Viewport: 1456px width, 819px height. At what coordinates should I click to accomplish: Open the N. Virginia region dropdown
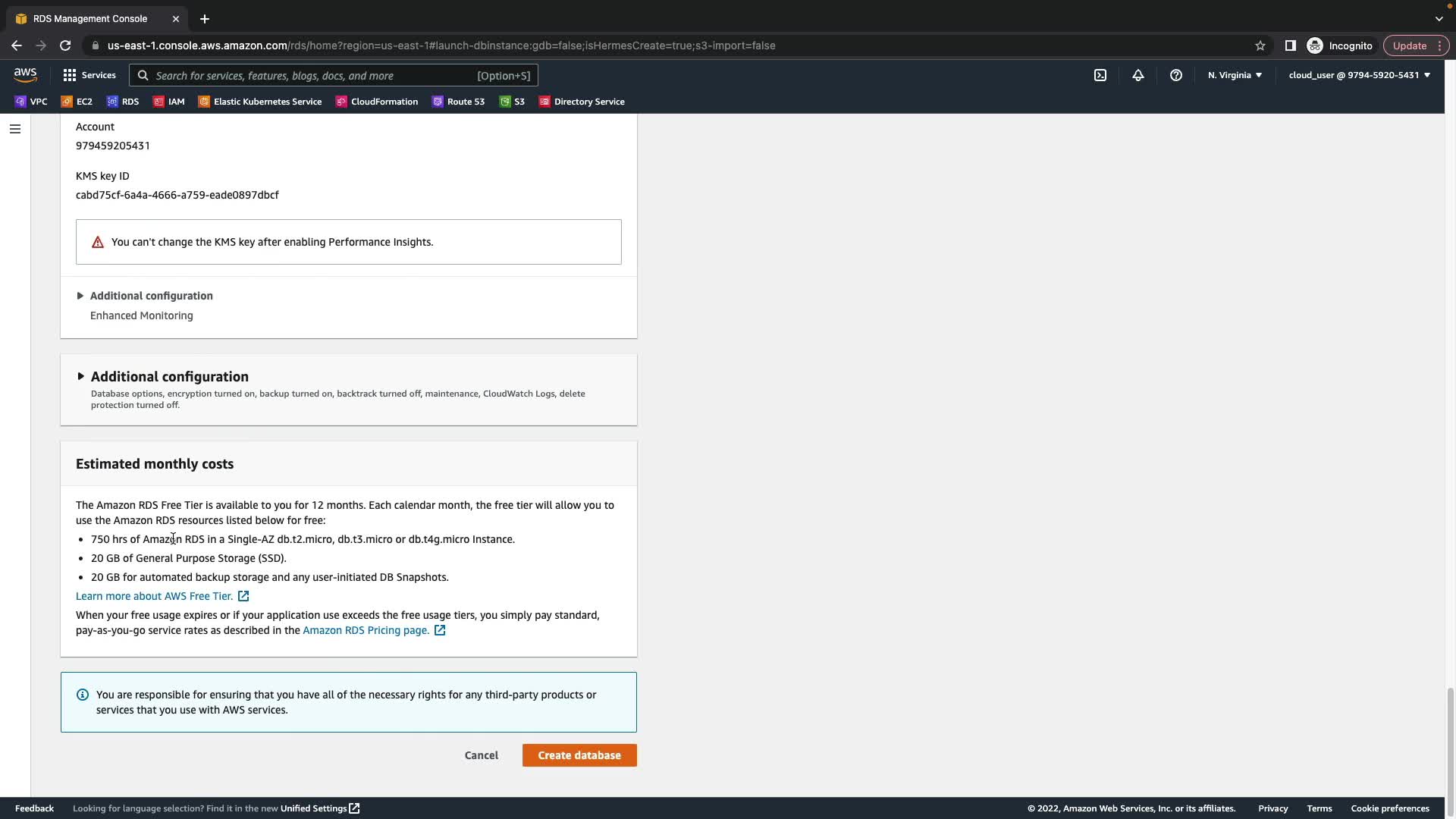click(1234, 75)
